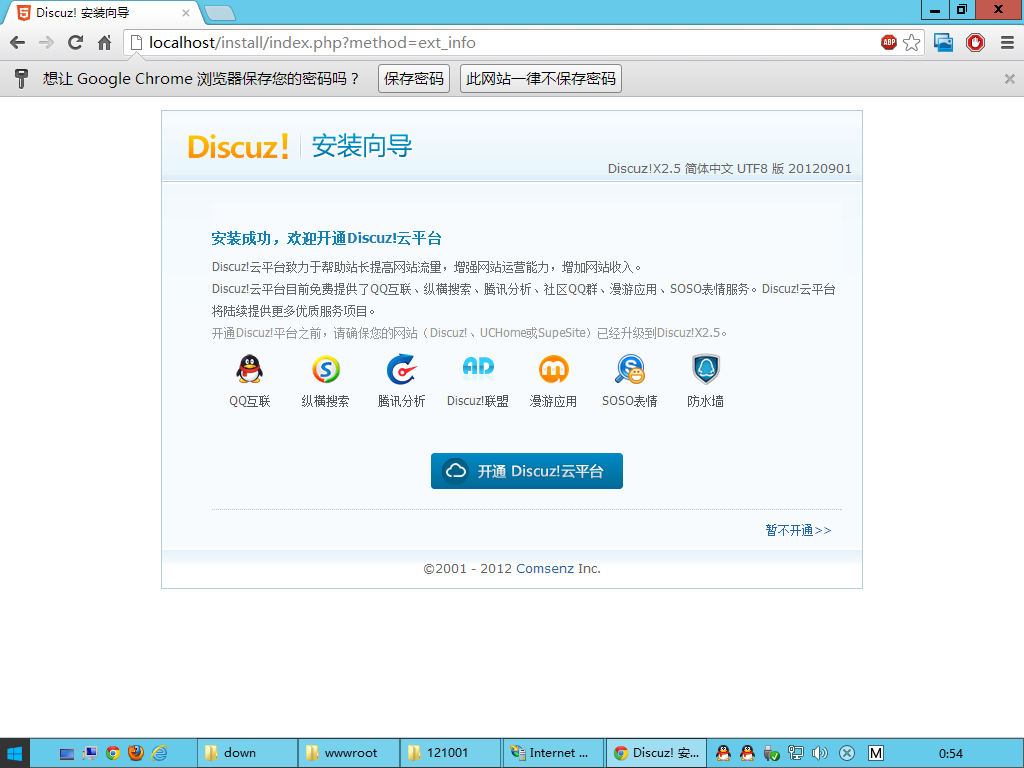Screen dimensions: 1024x768
Task: Click the 纵横搜索 icon
Action: [x=325, y=370]
